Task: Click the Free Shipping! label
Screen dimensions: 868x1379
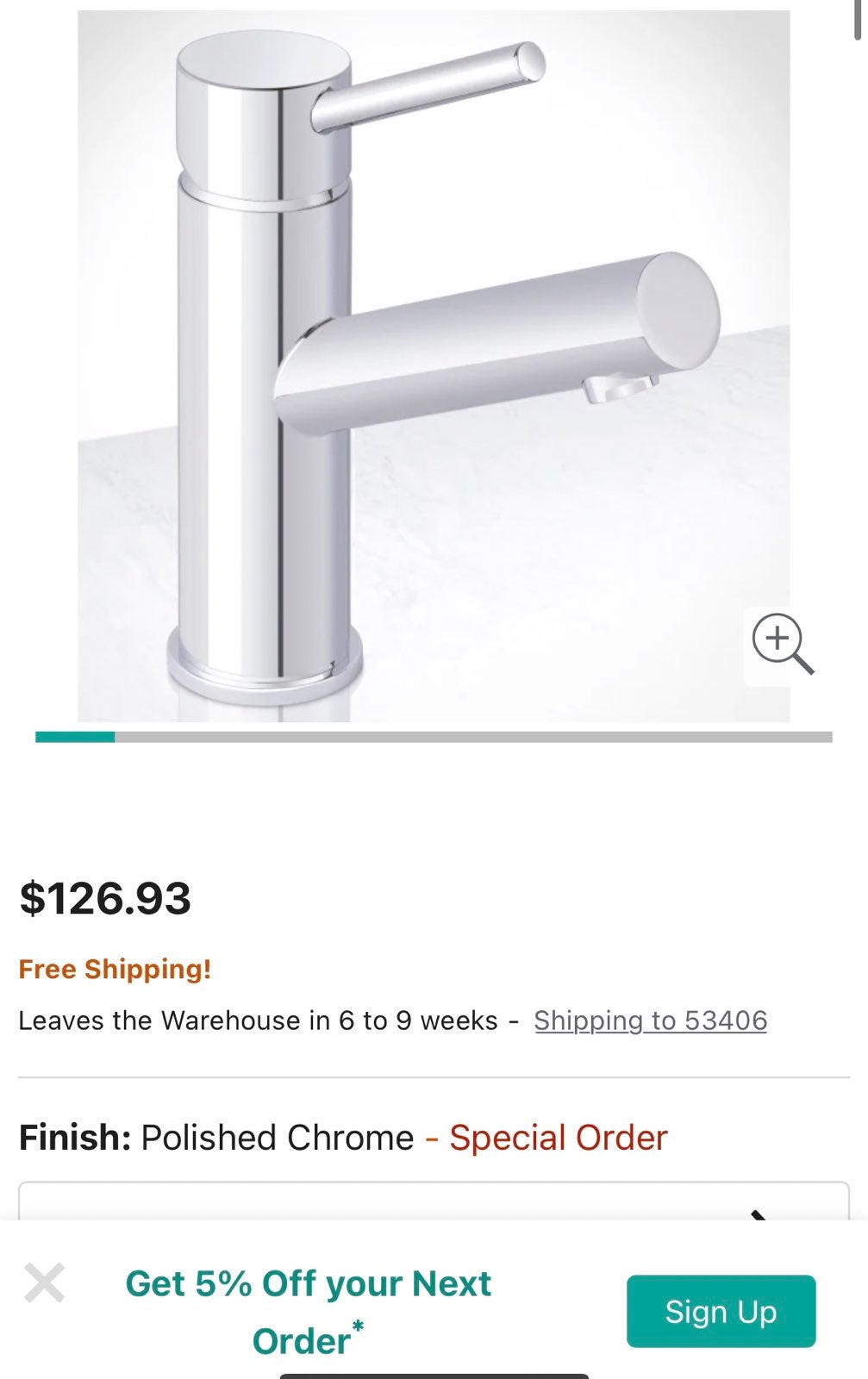Action: tap(115, 969)
